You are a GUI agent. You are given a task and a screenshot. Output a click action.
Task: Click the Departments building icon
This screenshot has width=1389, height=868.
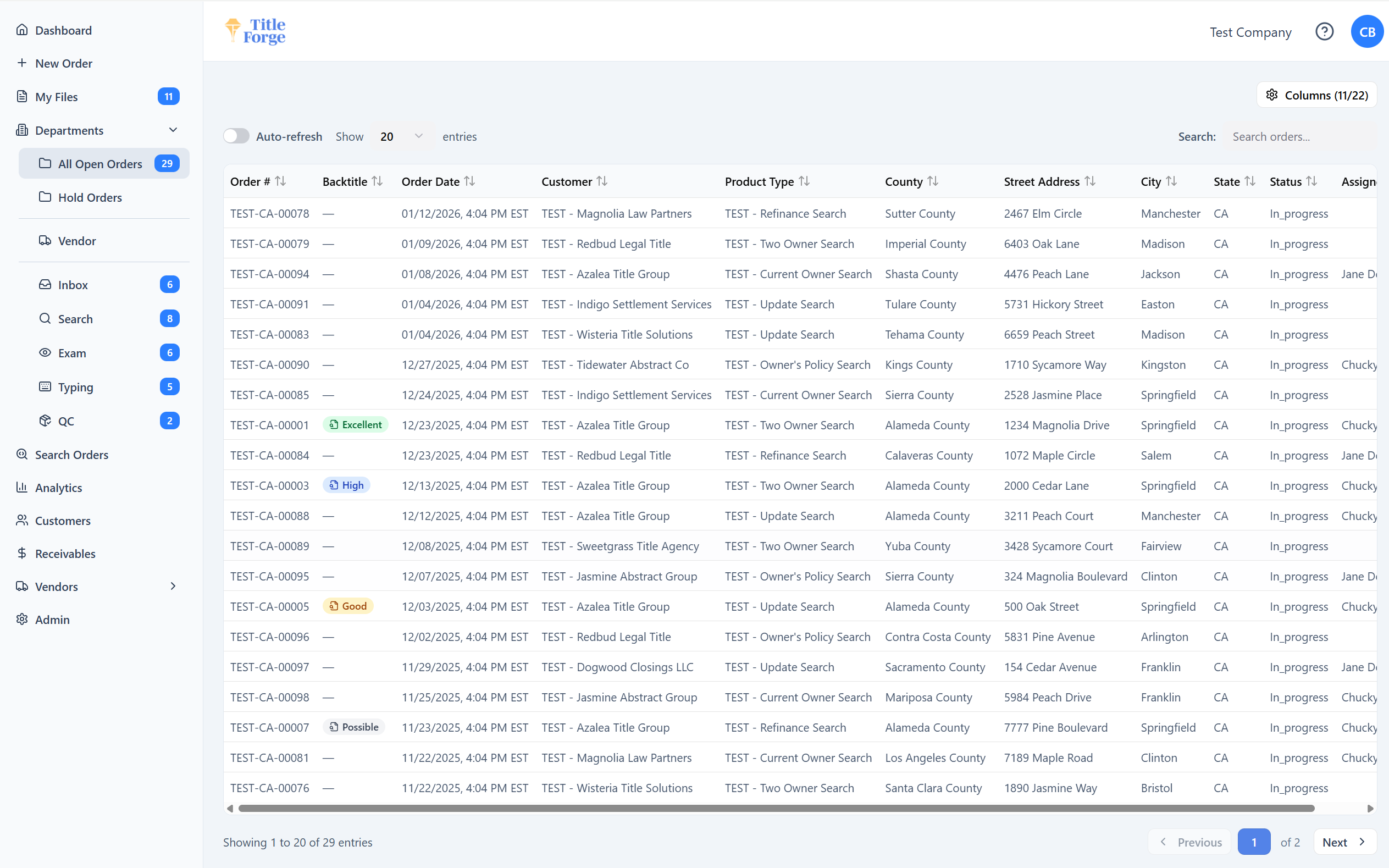click(x=22, y=130)
